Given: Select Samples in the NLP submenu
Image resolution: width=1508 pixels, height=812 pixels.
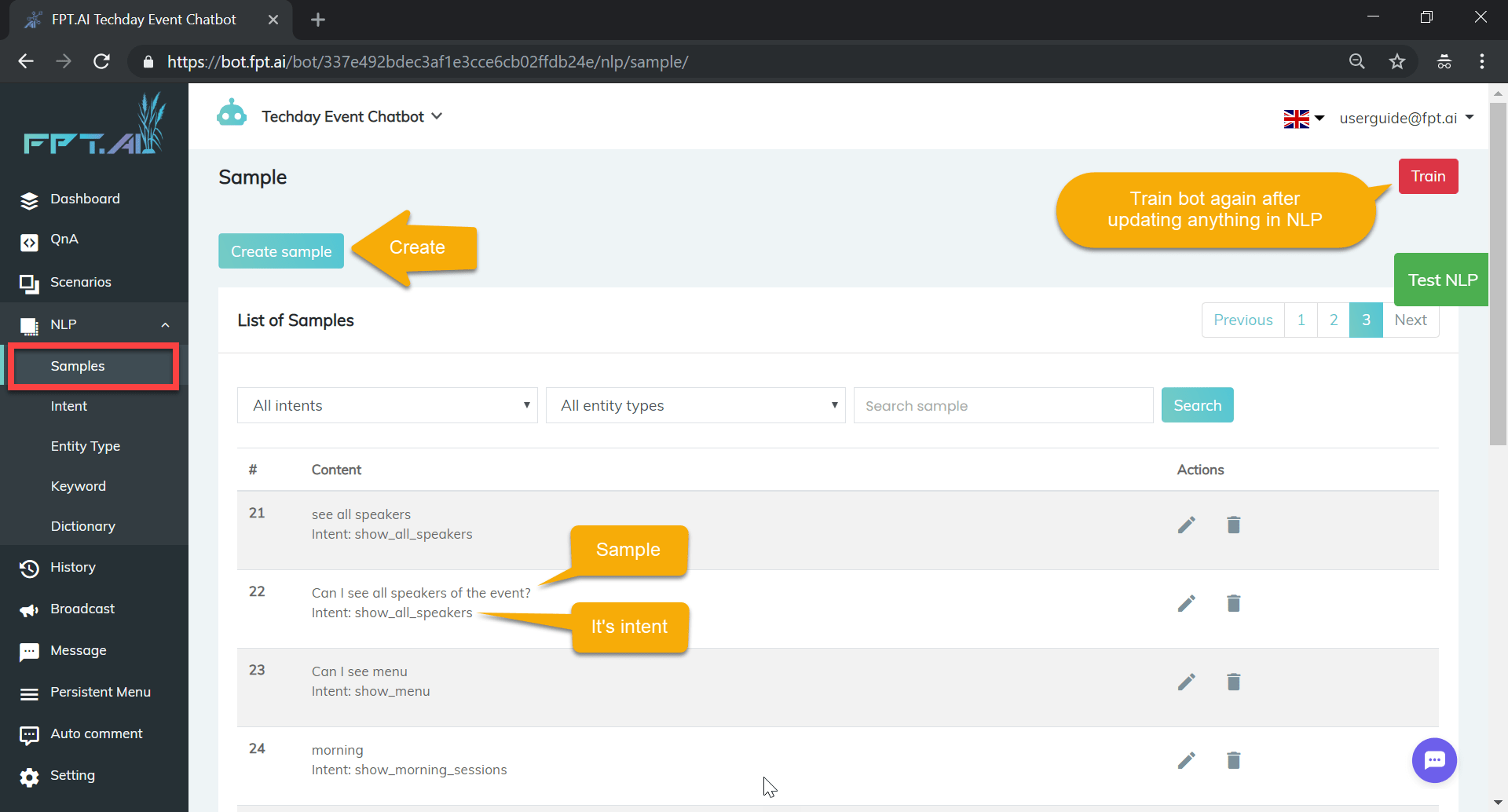Looking at the screenshot, I should coord(93,366).
